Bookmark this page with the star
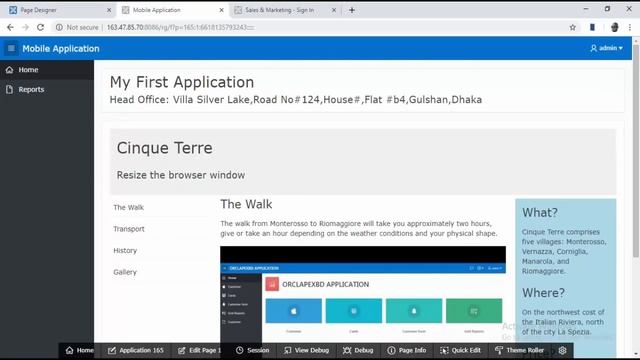This screenshot has width=640, height=360. click(573, 27)
